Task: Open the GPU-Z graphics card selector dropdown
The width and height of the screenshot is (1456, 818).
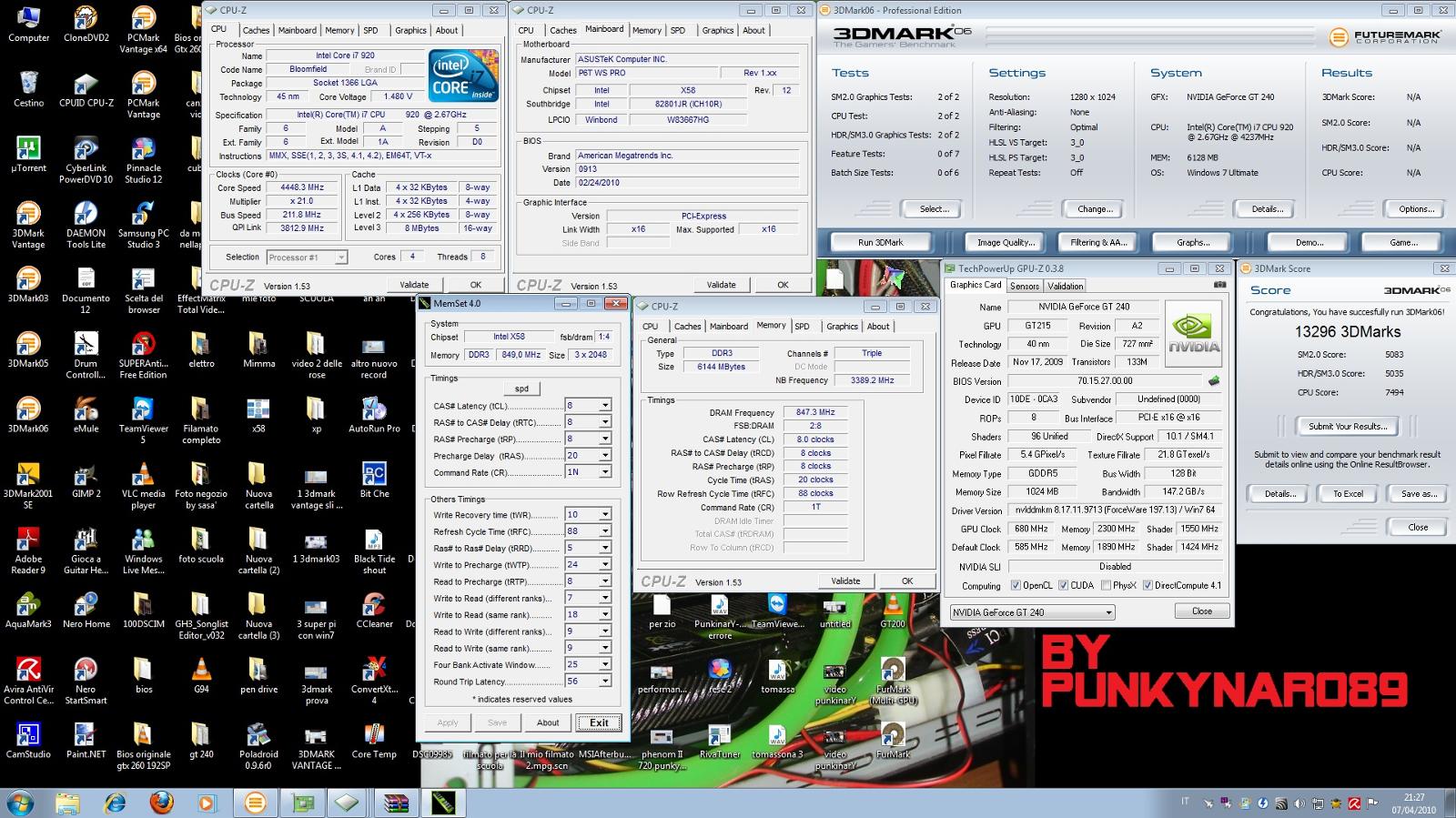Action: tap(1032, 613)
